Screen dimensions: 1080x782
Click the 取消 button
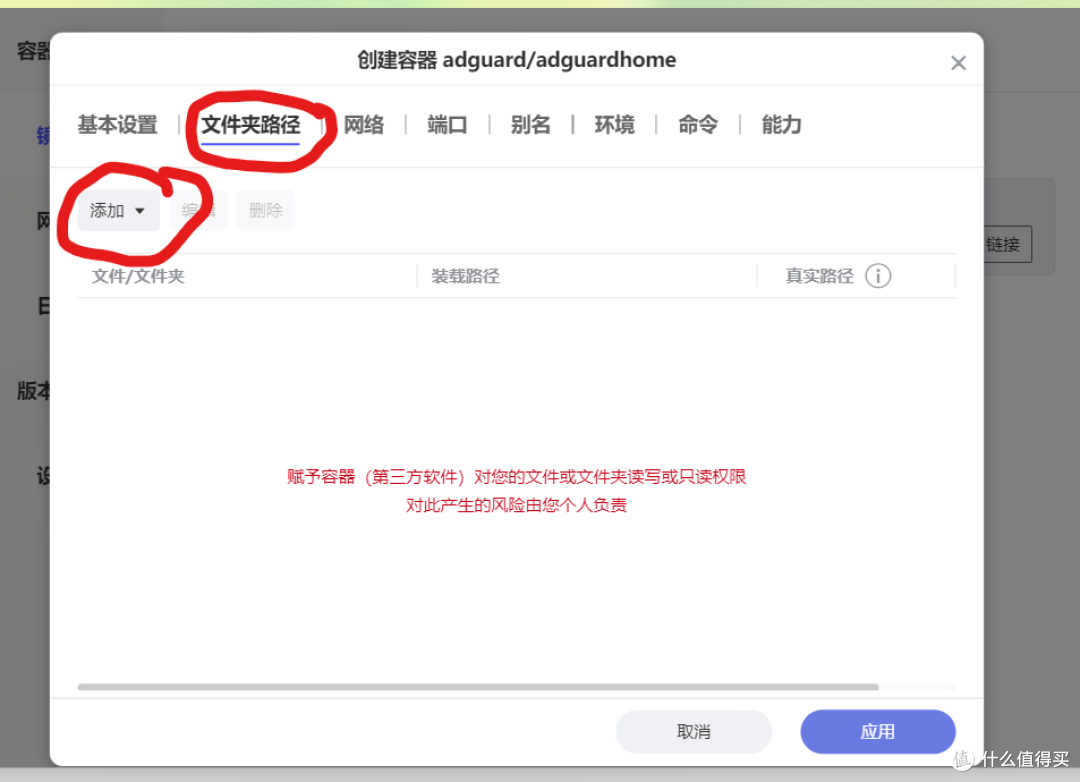tap(694, 731)
